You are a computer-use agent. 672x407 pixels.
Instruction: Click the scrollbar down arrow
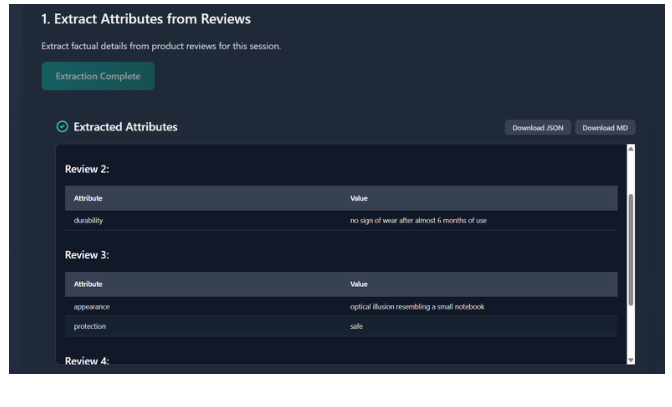tap(630, 358)
